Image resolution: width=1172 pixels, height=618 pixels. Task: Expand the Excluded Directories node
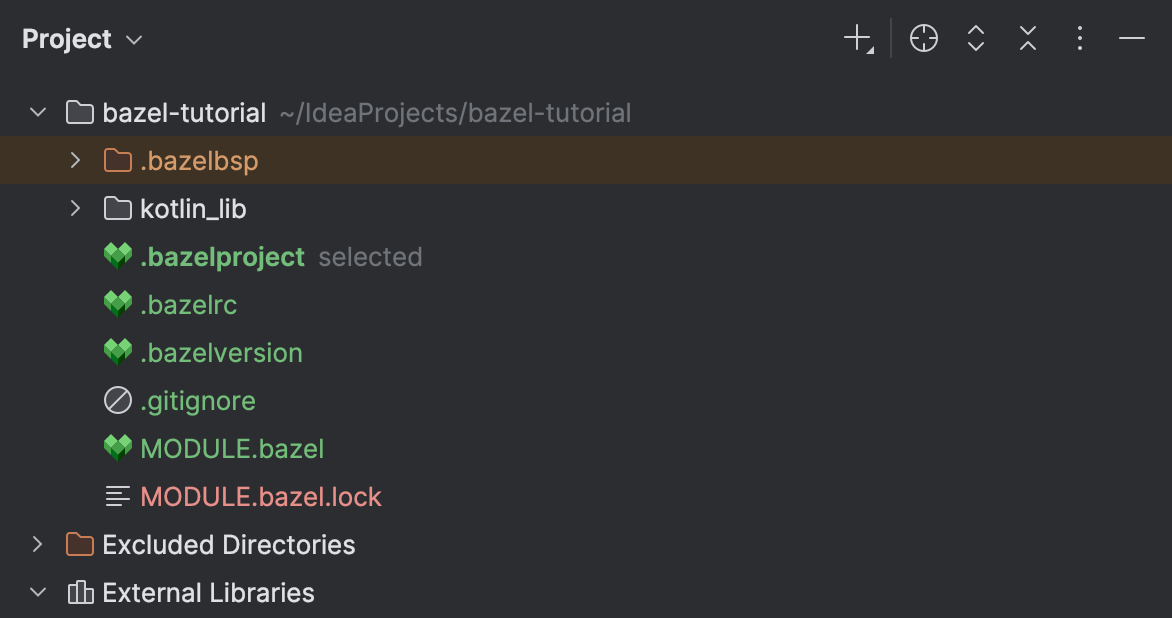pos(38,544)
